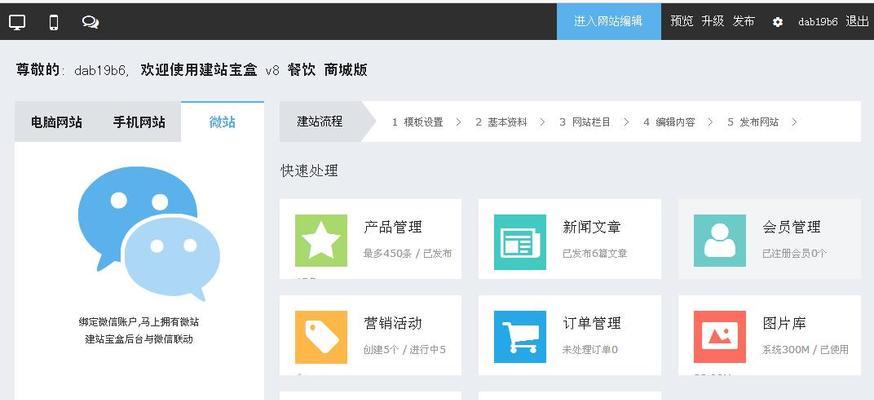Open the 新闻文章 title
Image resolution: width=874 pixels, height=400 pixels.
[592, 227]
